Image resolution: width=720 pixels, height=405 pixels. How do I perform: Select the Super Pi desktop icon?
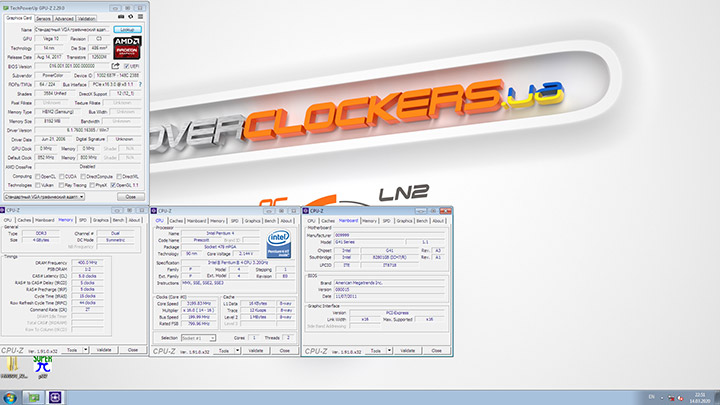pos(42,367)
